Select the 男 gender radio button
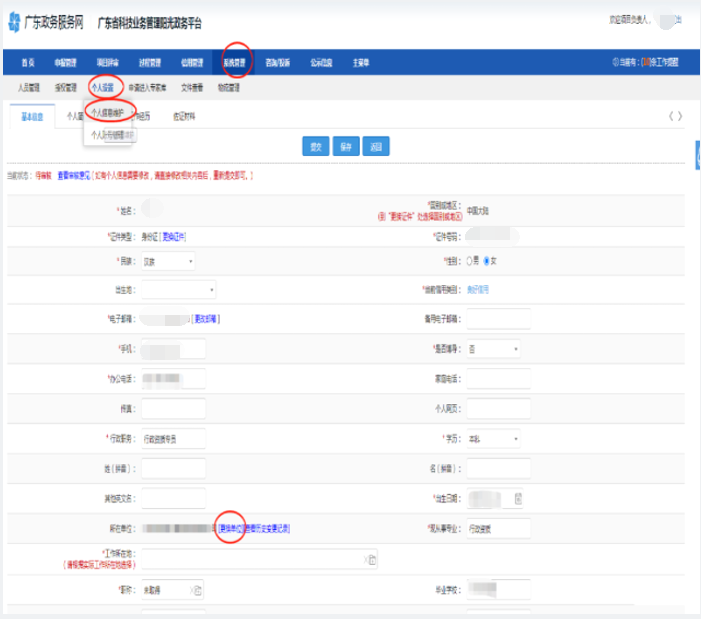 point(468,261)
